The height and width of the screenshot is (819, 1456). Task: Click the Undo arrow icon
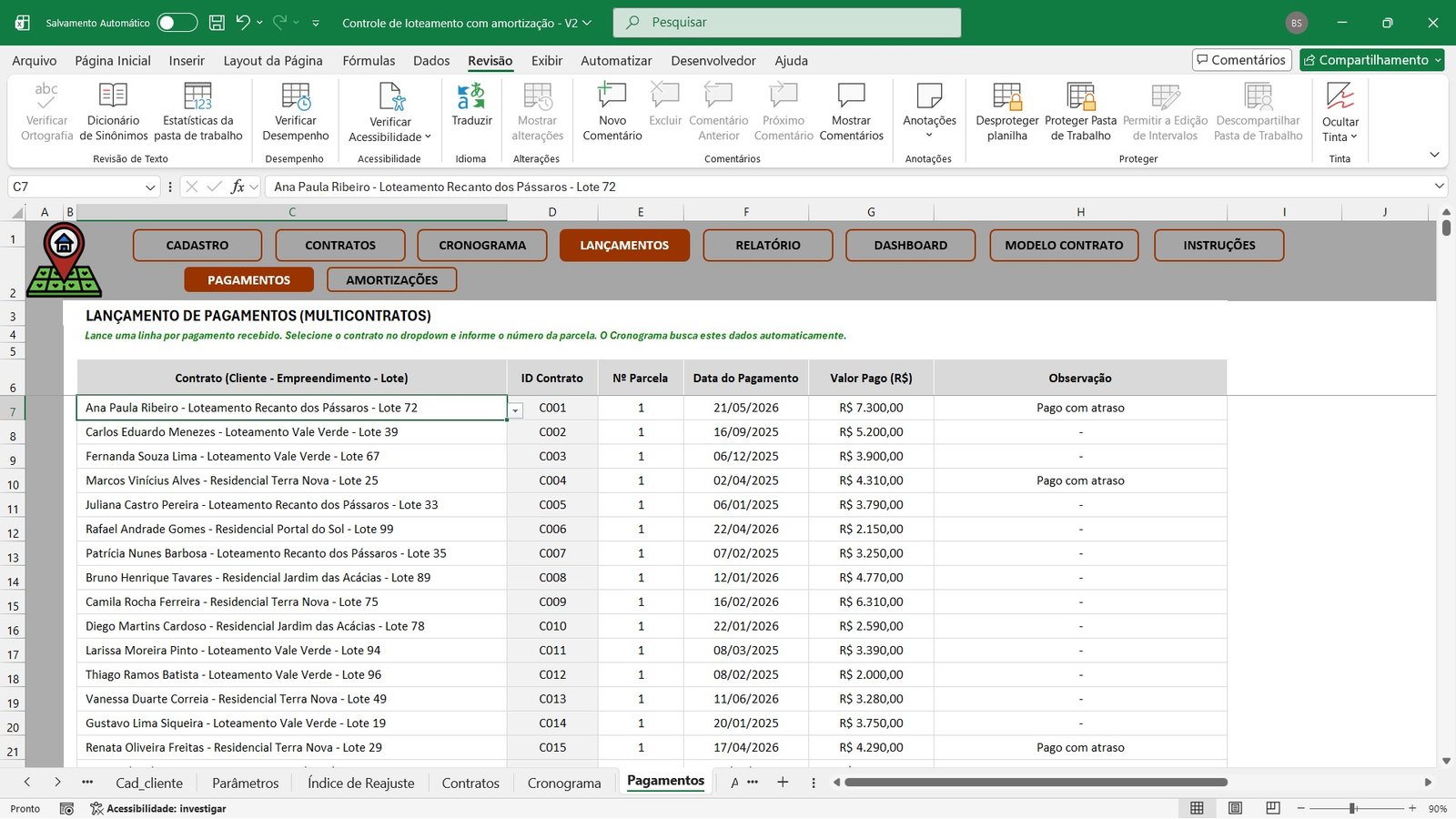pos(243,23)
